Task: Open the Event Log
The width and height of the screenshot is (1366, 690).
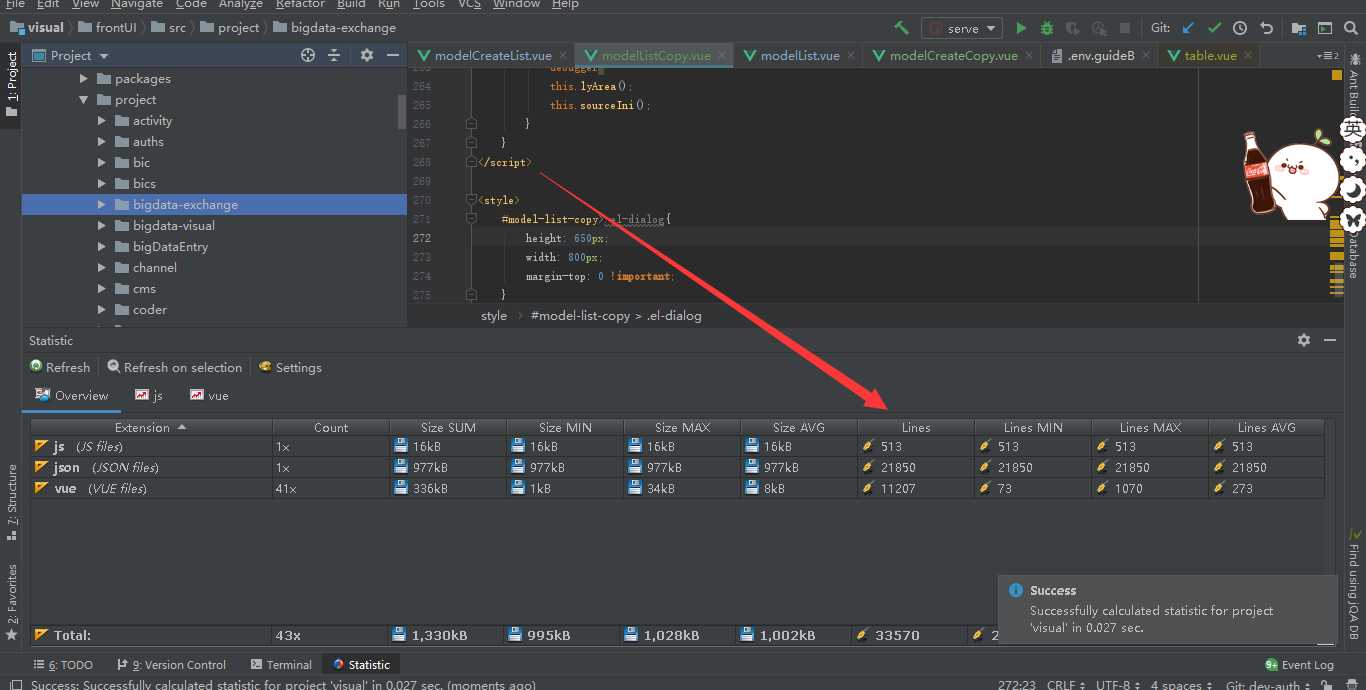Action: pos(1299,664)
